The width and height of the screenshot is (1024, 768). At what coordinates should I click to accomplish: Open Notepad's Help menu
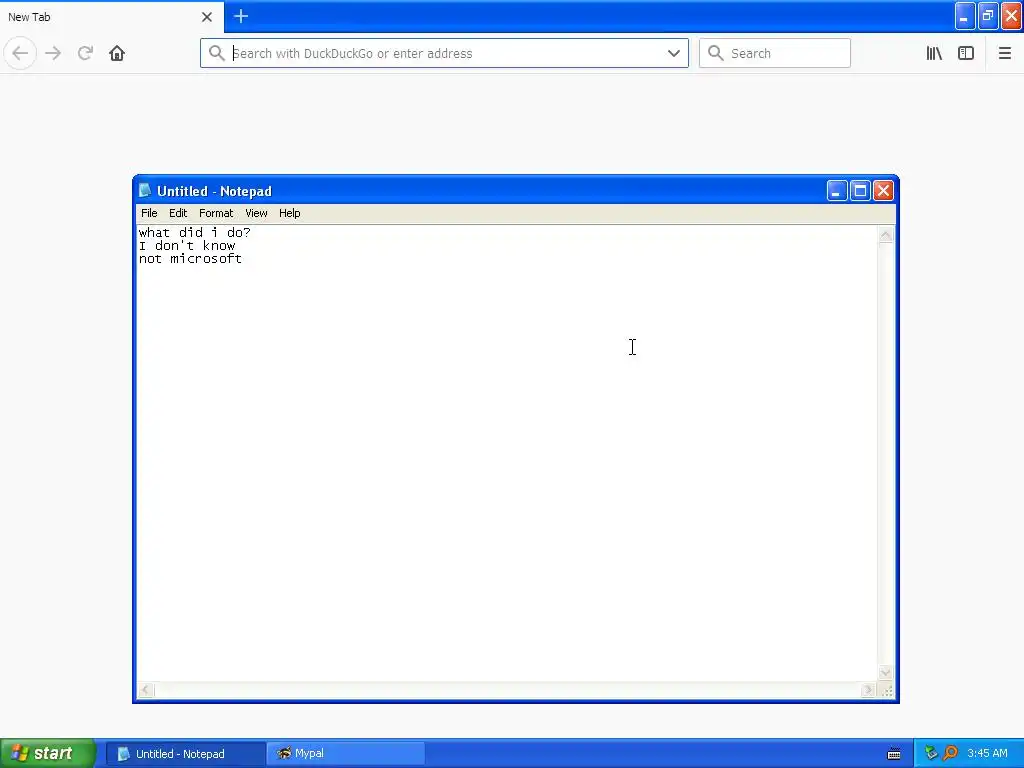click(289, 213)
